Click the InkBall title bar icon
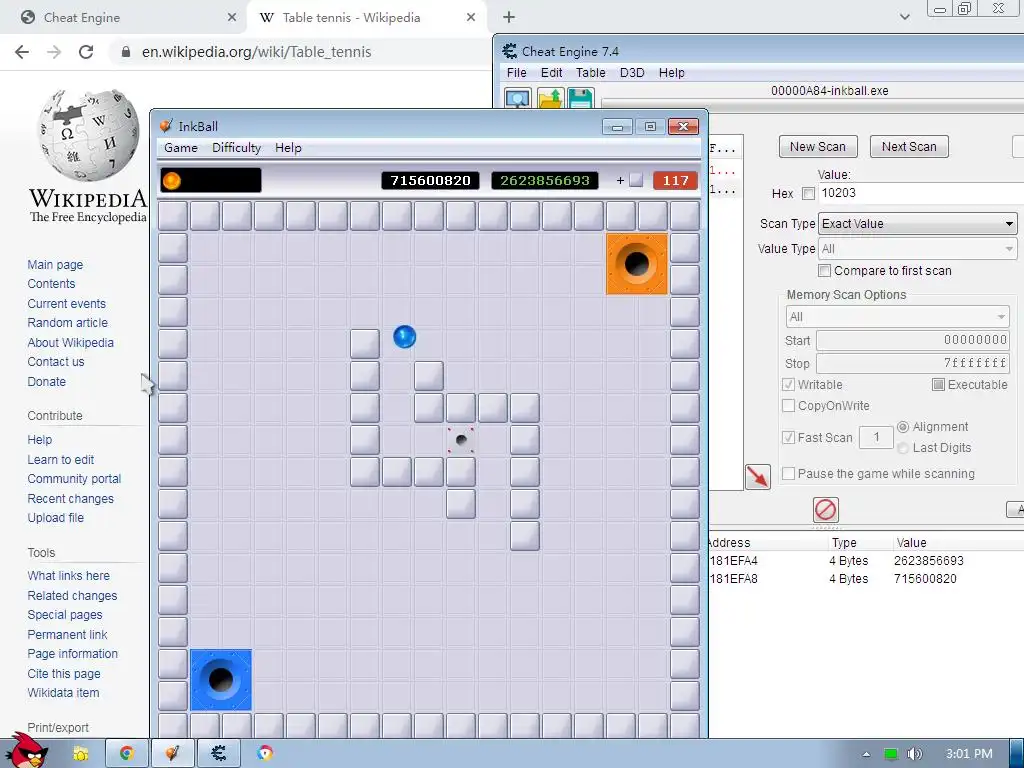Viewport: 1024px width, 768px height. 167,125
